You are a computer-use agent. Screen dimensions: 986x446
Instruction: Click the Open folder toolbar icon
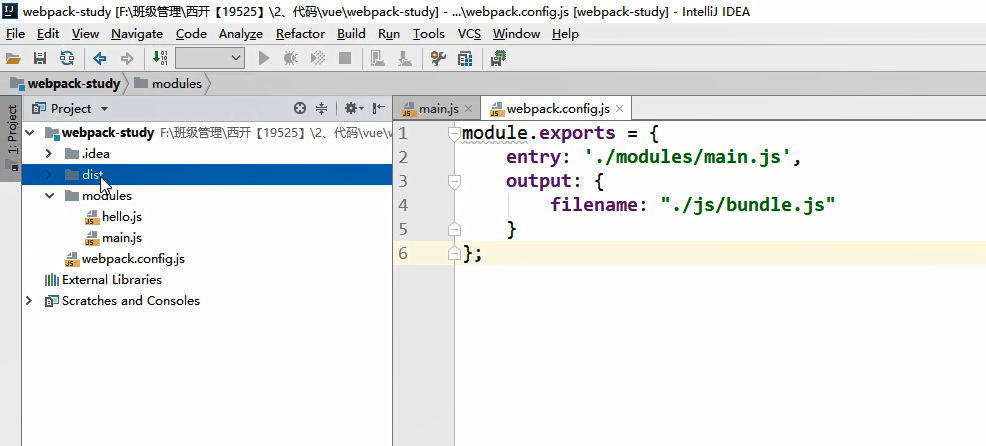pyautogui.click(x=13, y=59)
